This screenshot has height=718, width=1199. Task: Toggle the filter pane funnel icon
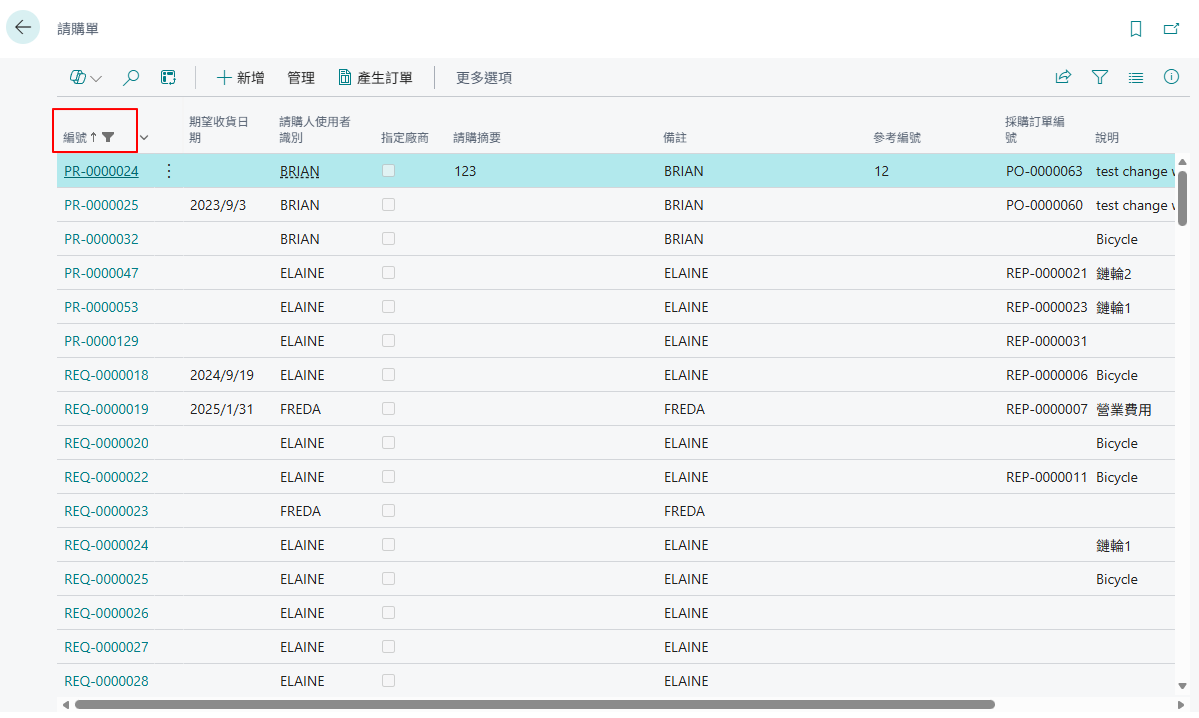(x=1100, y=76)
